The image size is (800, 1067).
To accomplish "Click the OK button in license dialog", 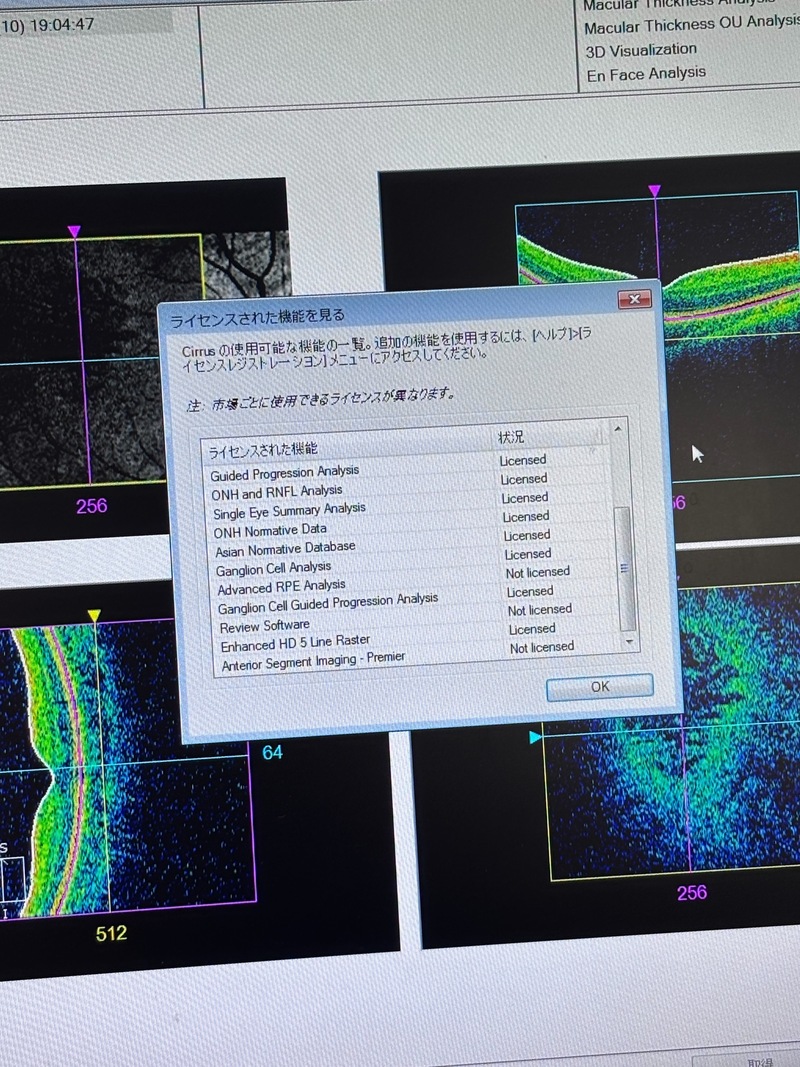I will (599, 687).
